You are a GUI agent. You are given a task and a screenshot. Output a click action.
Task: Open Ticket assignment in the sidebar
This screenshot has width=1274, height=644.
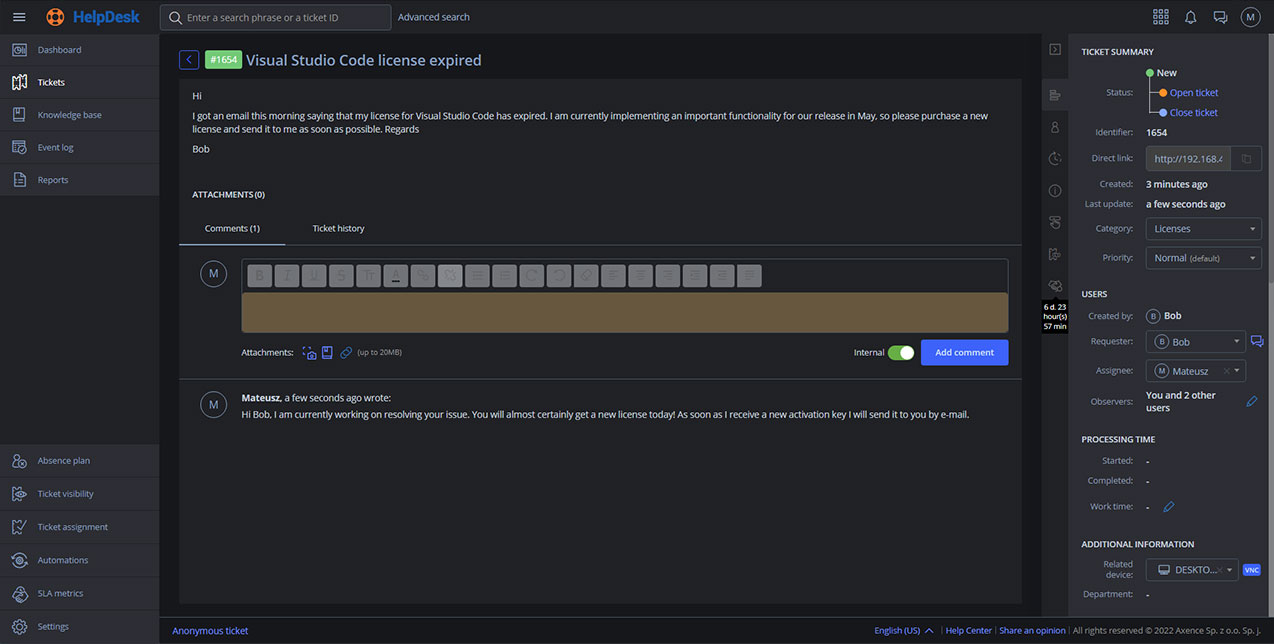click(80, 527)
